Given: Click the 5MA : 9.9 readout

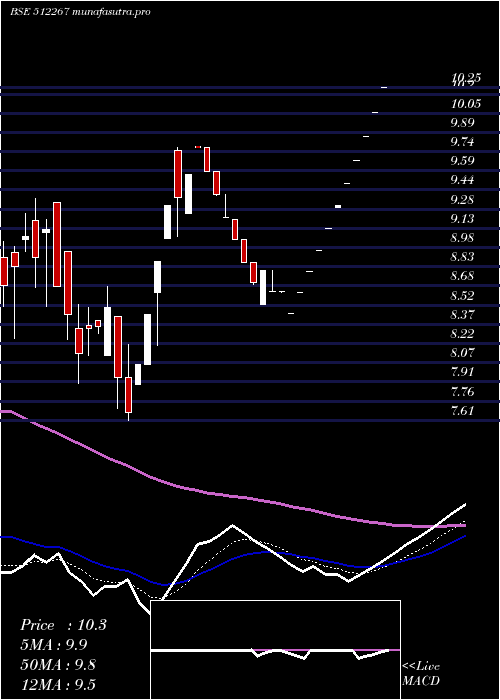Looking at the screenshot, I should [x=54, y=645].
